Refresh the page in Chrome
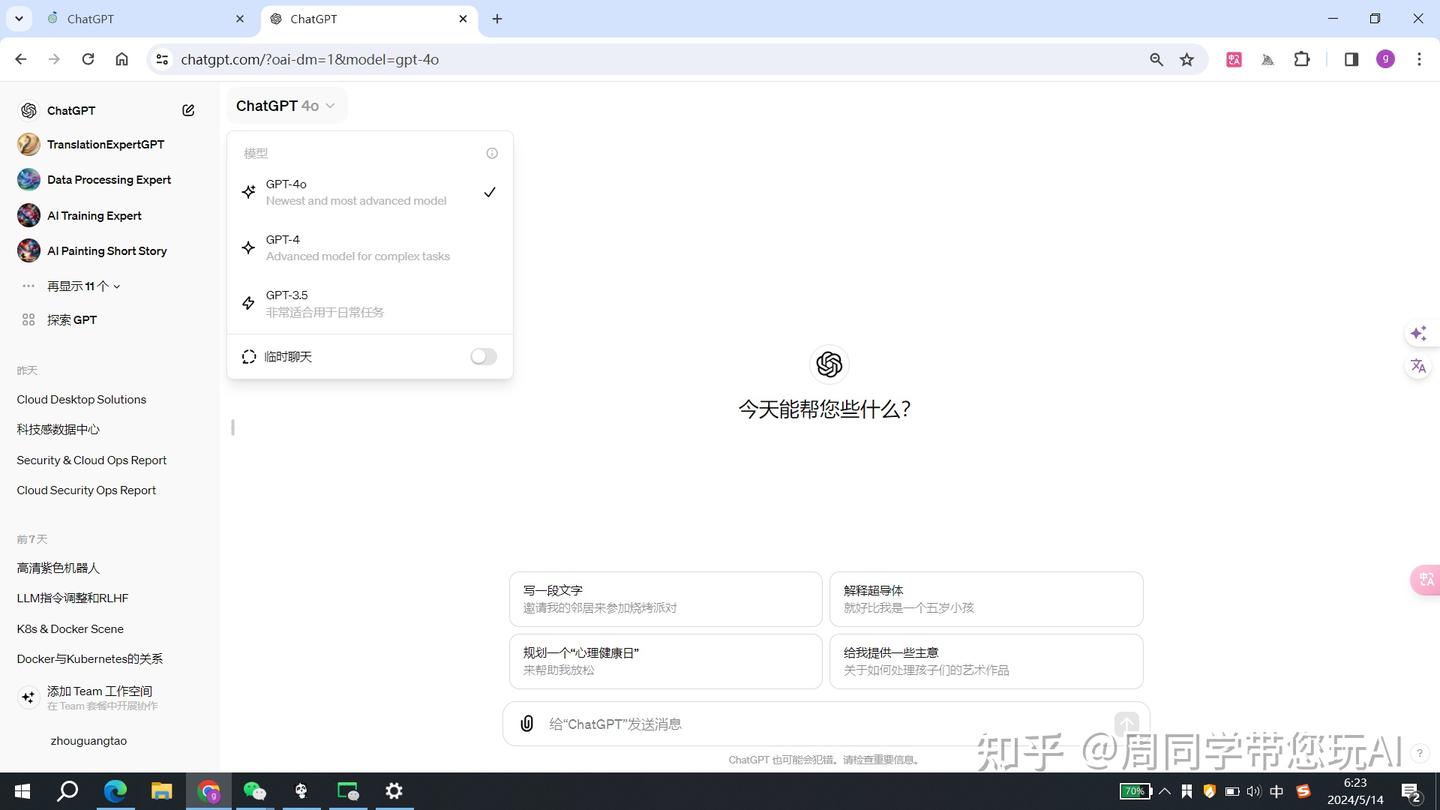 (x=88, y=59)
